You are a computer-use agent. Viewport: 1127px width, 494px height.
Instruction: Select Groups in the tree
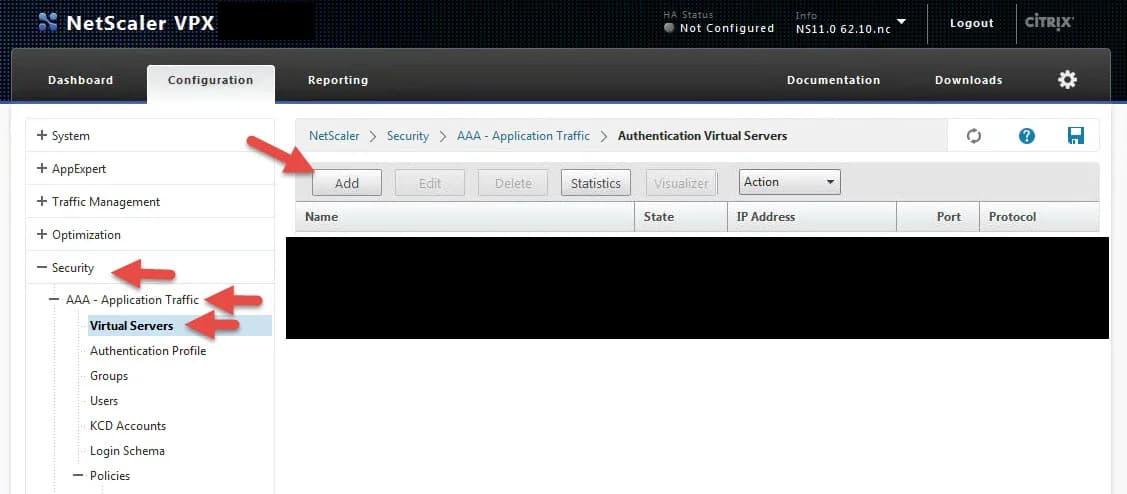[109, 375]
